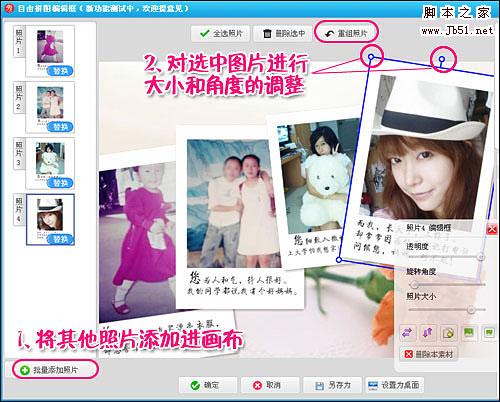Click the 删除选中 button

[283, 33]
